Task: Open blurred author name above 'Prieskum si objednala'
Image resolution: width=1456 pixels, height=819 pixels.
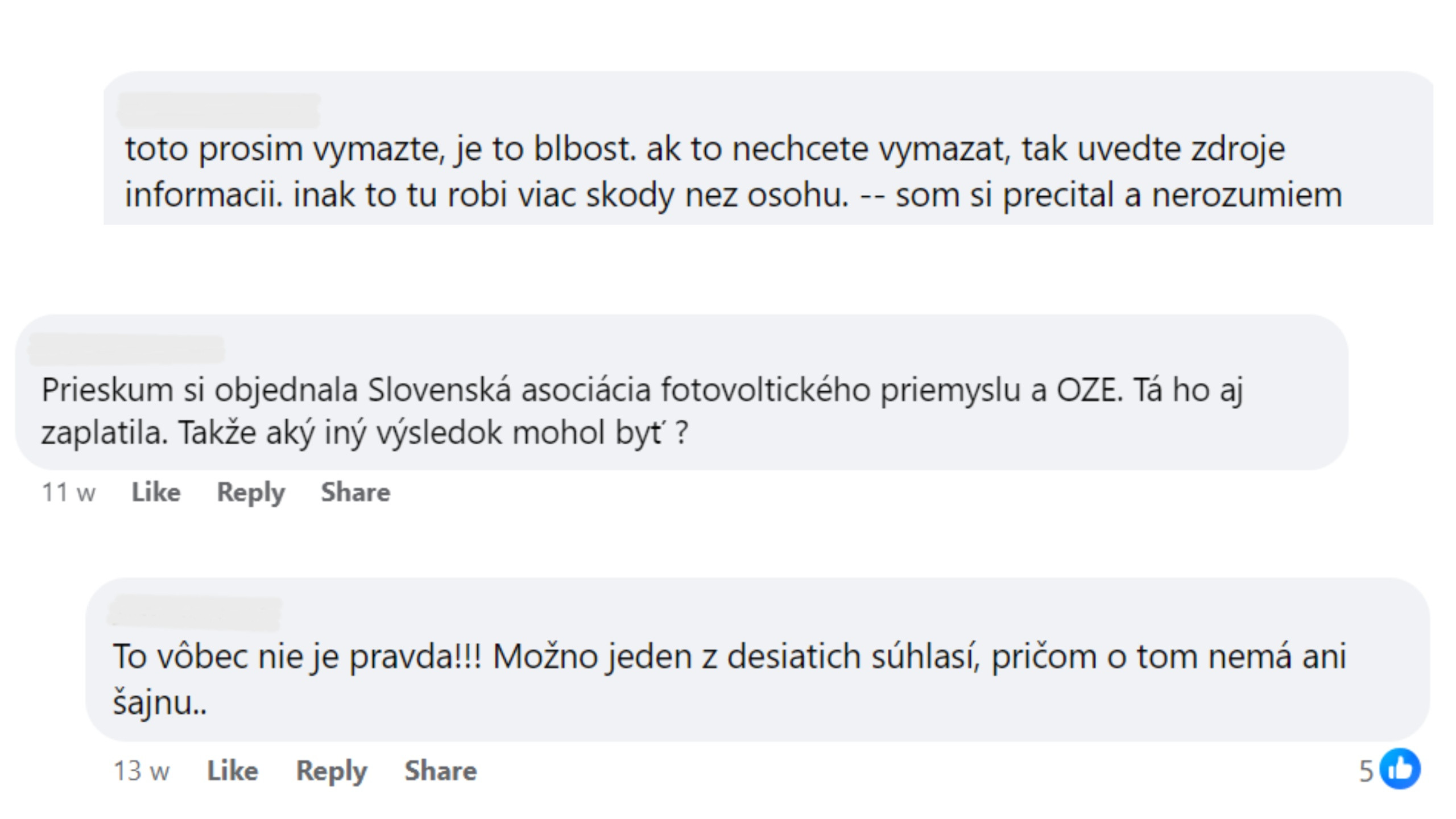Action: pos(126,349)
